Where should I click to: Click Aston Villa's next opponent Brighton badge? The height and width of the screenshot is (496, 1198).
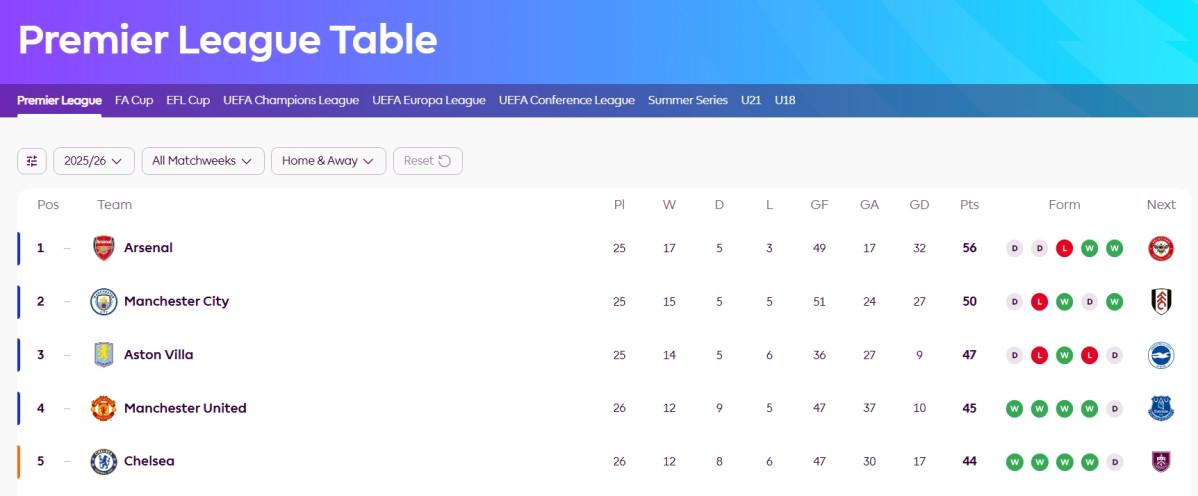pyautogui.click(x=1161, y=355)
